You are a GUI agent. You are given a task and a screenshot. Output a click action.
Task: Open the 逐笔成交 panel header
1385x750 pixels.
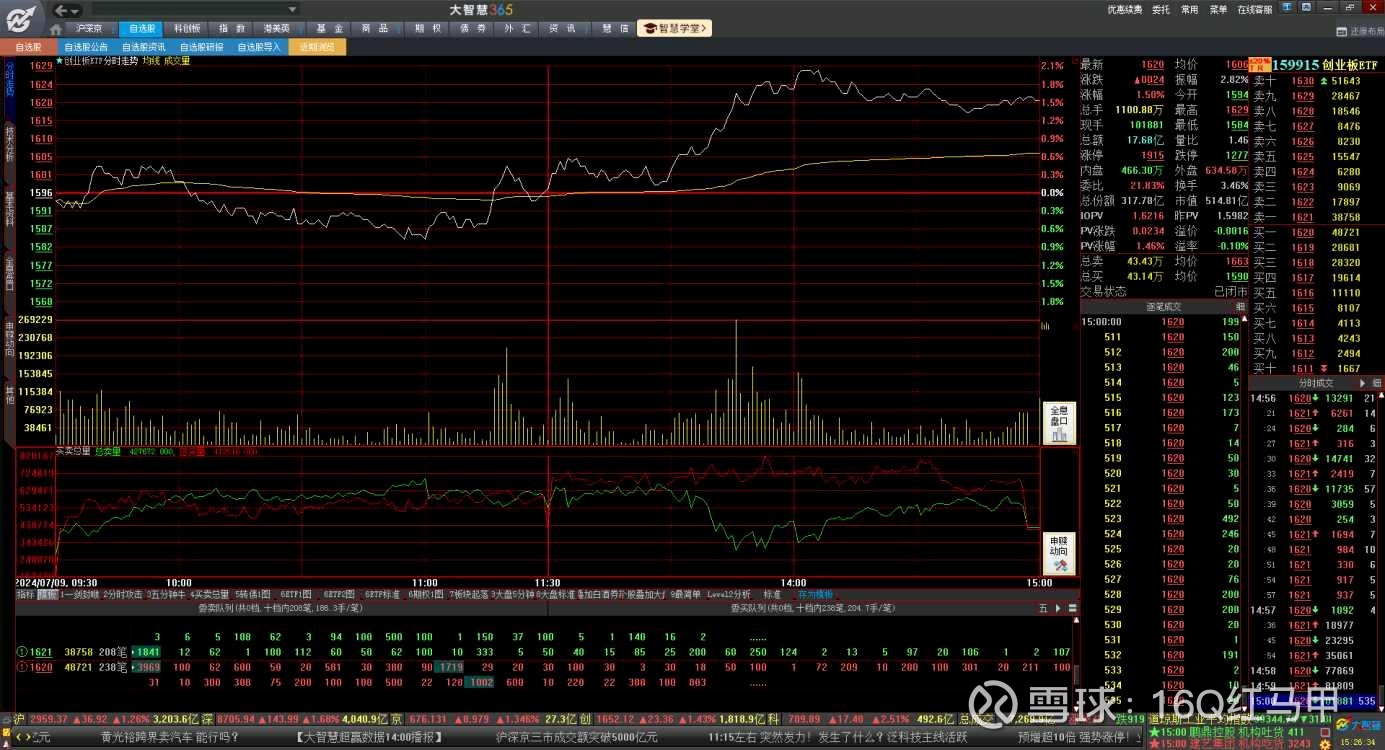(1164, 306)
